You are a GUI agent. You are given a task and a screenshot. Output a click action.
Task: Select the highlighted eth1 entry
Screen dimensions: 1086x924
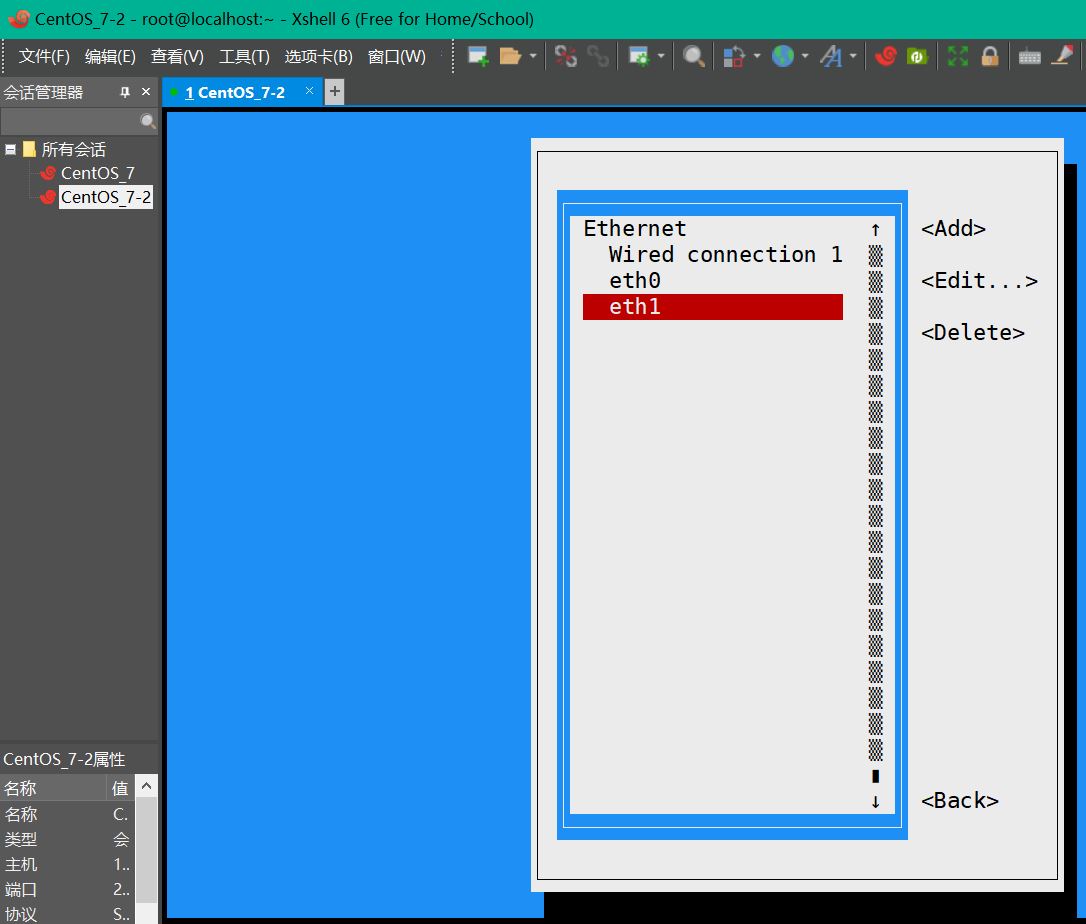[713, 307]
